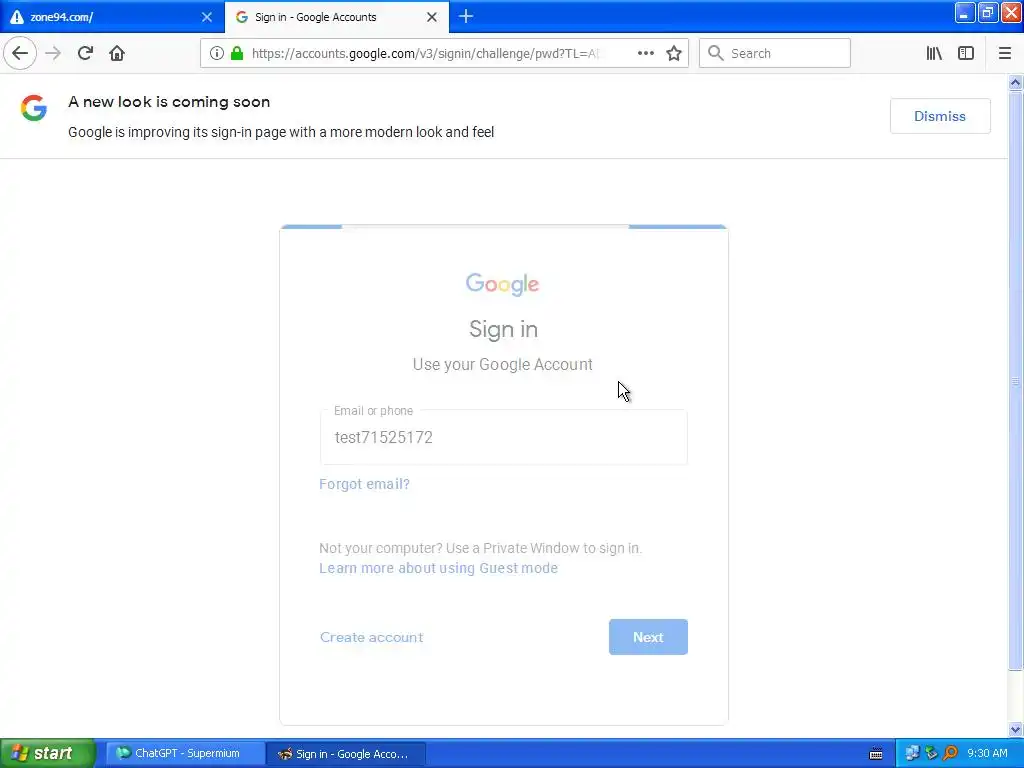Show site information icon in address bar
The width and height of the screenshot is (1024, 768).
(217, 53)
